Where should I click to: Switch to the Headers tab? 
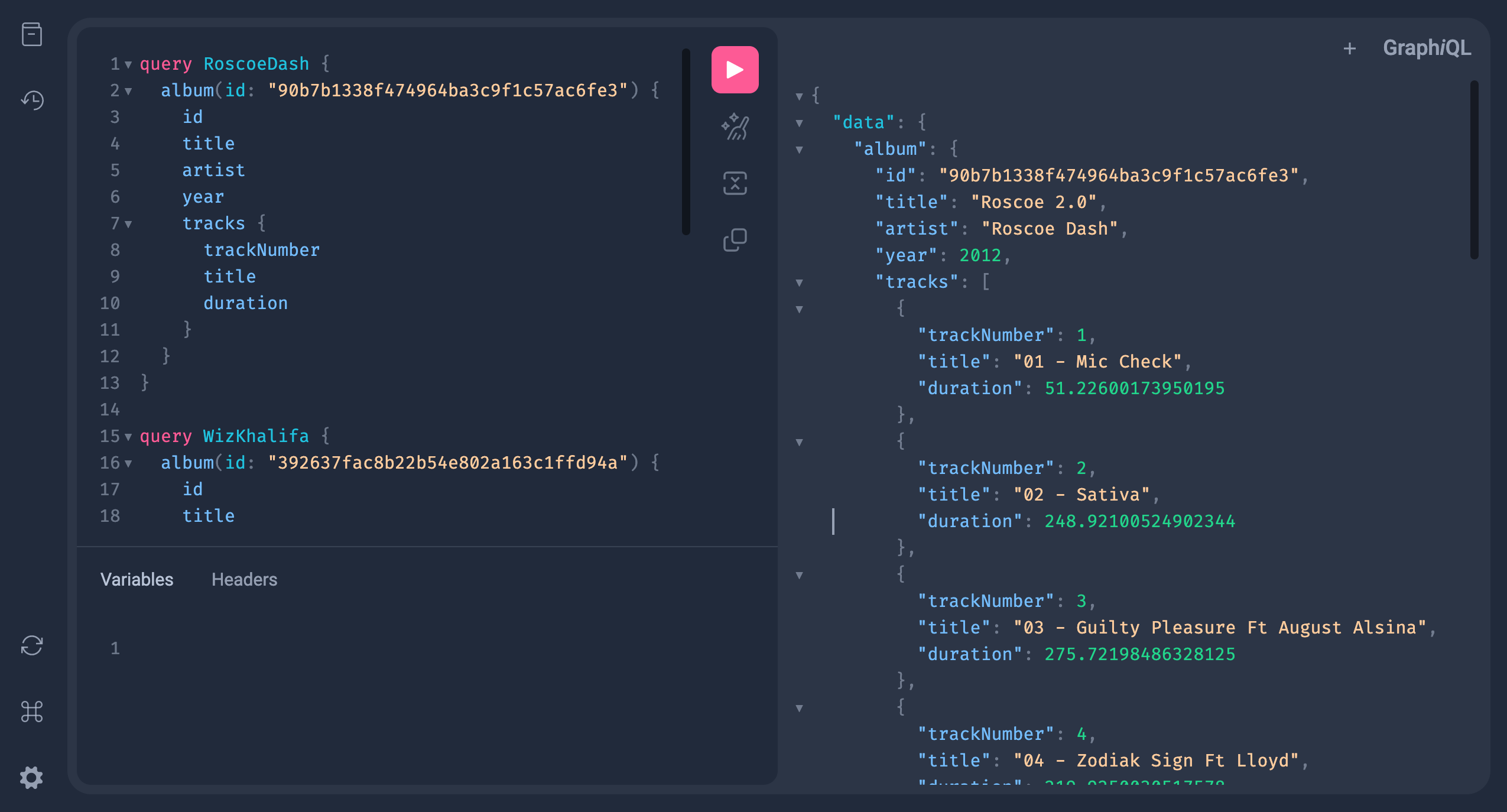(244, 579)
